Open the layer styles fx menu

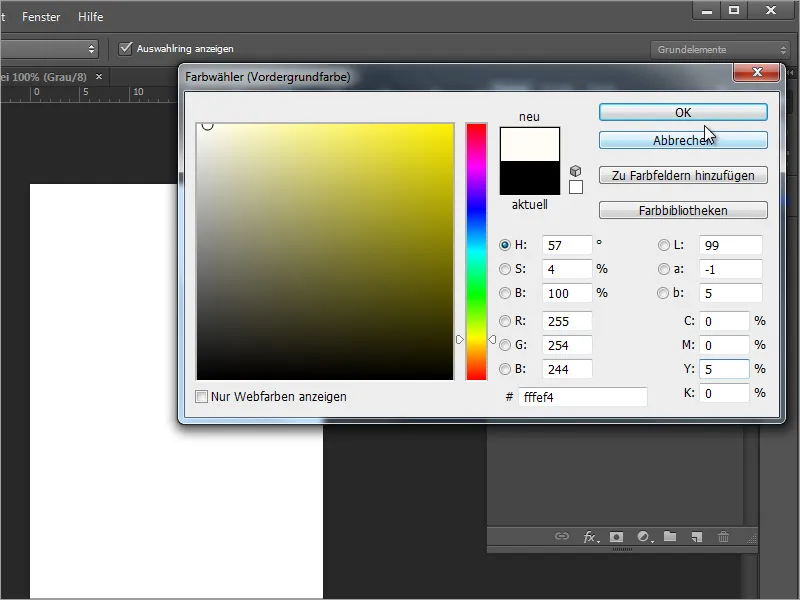(x=589, y=537)
